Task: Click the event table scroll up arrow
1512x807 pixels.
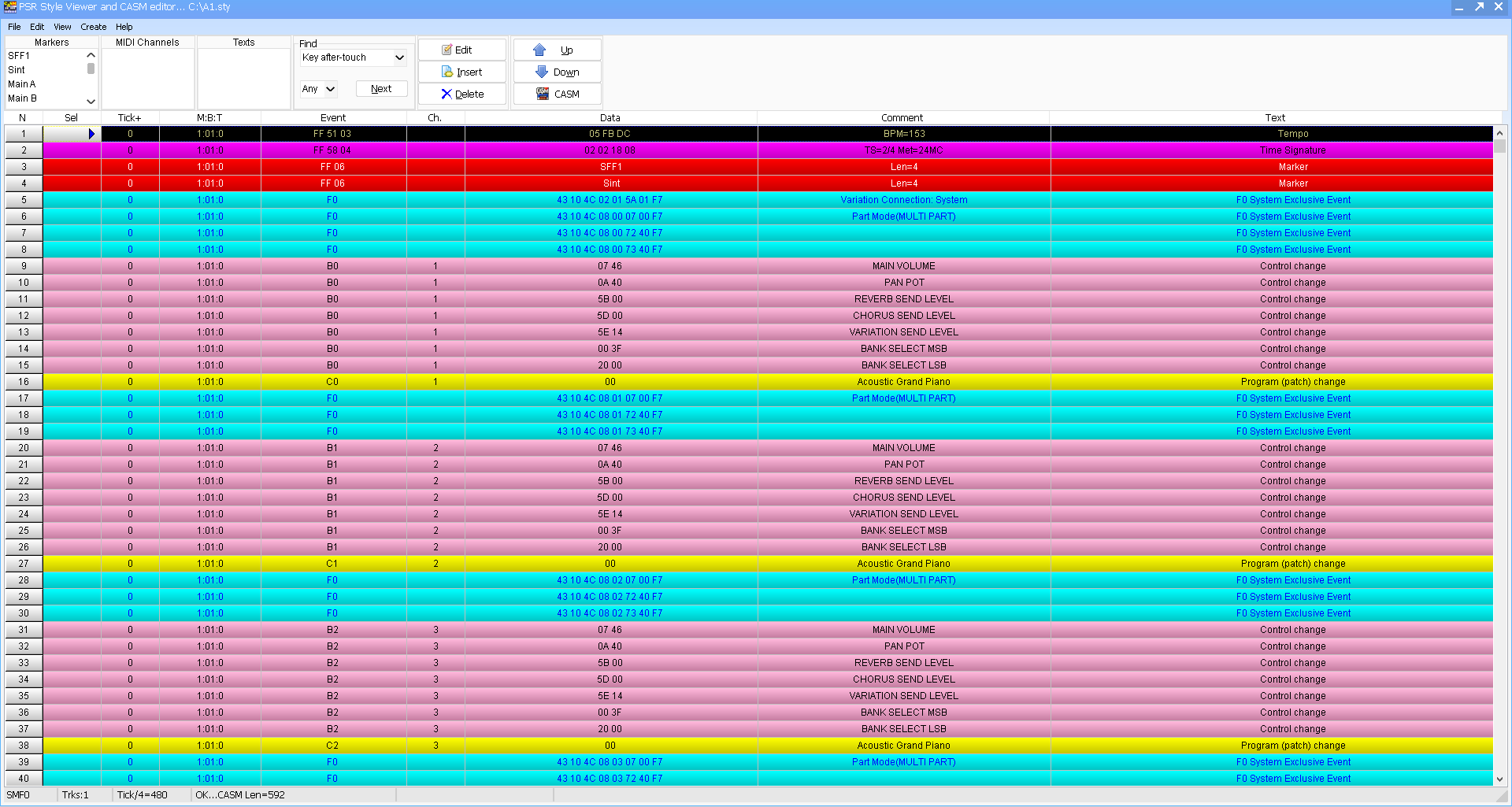Action: [x=1499, y=133]
